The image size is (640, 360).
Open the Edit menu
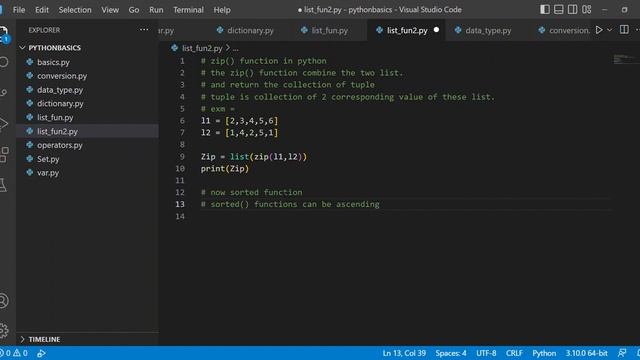tap(42, 10)
